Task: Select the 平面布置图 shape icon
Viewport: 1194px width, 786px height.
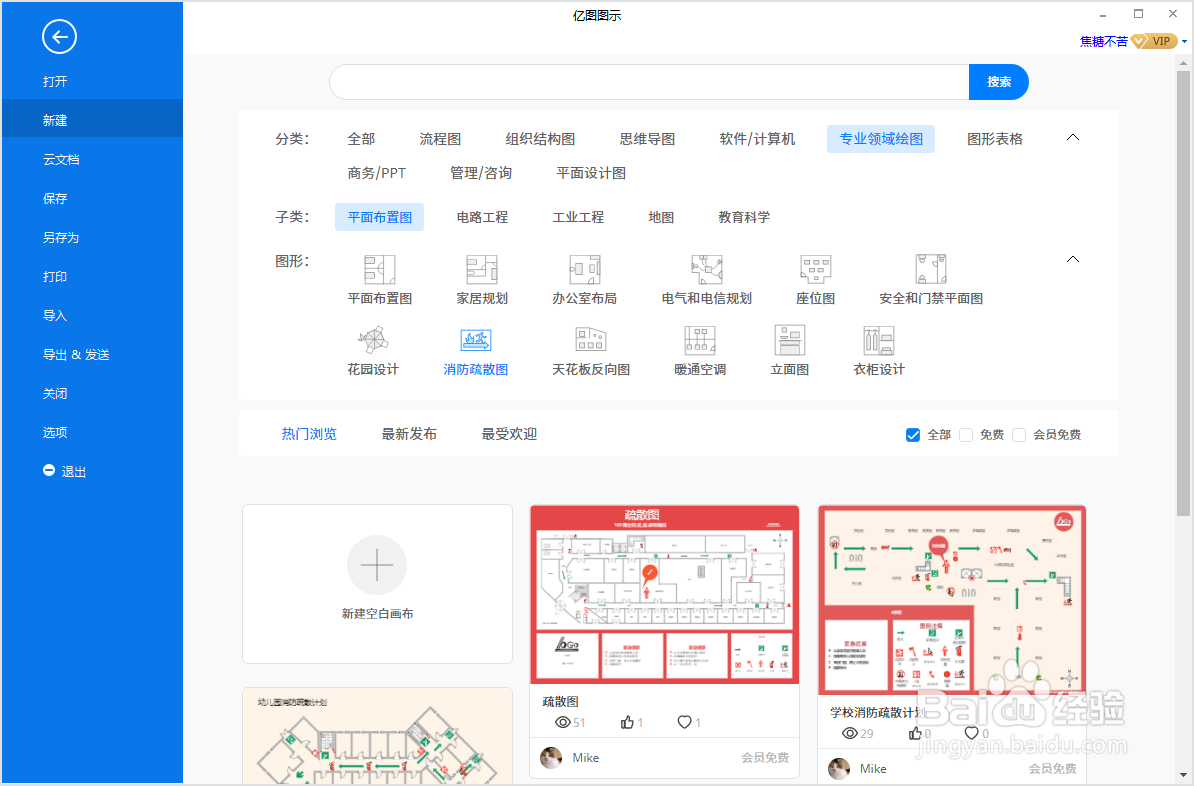Action: [379, 270]
